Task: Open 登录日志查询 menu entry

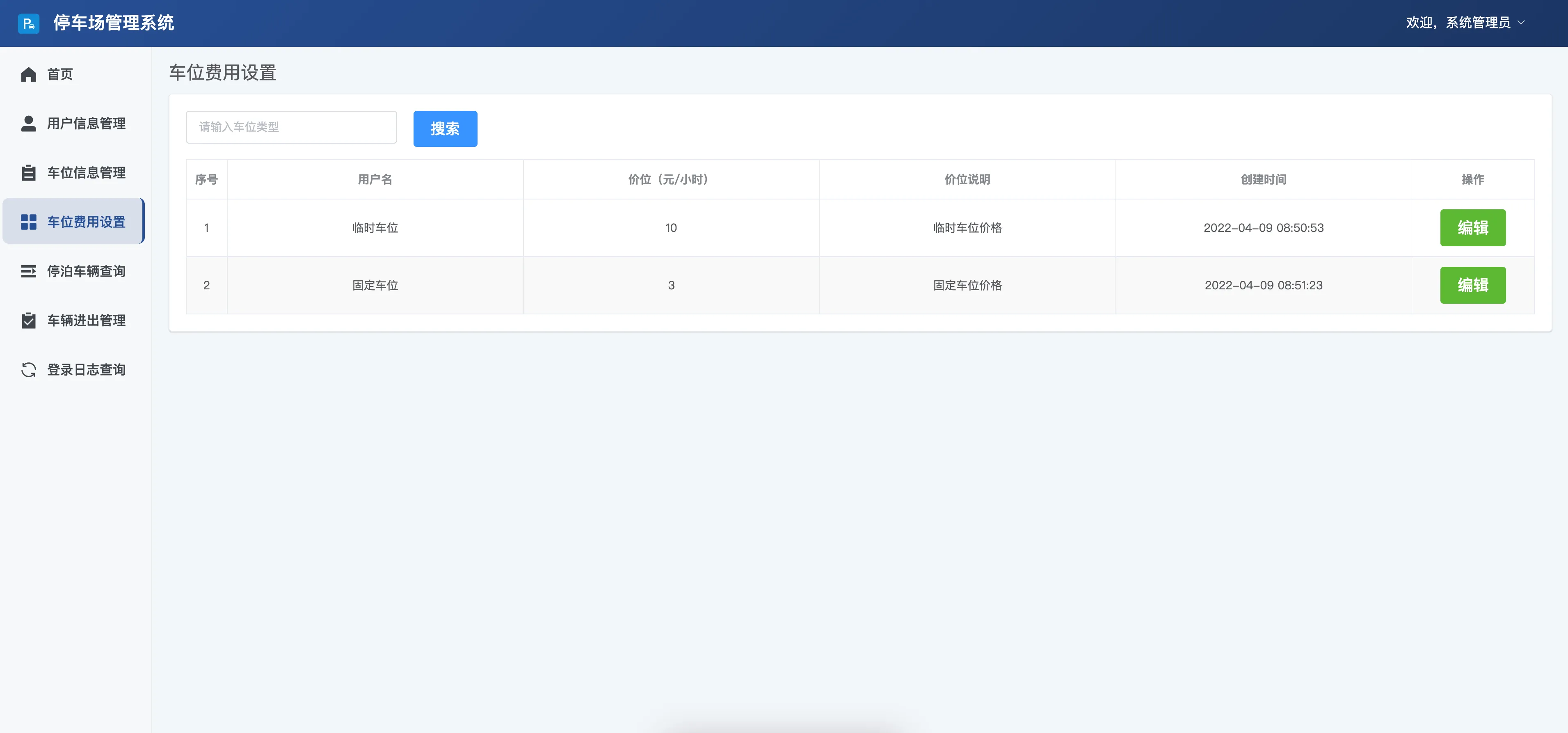Action: click(x=86, y=370)
